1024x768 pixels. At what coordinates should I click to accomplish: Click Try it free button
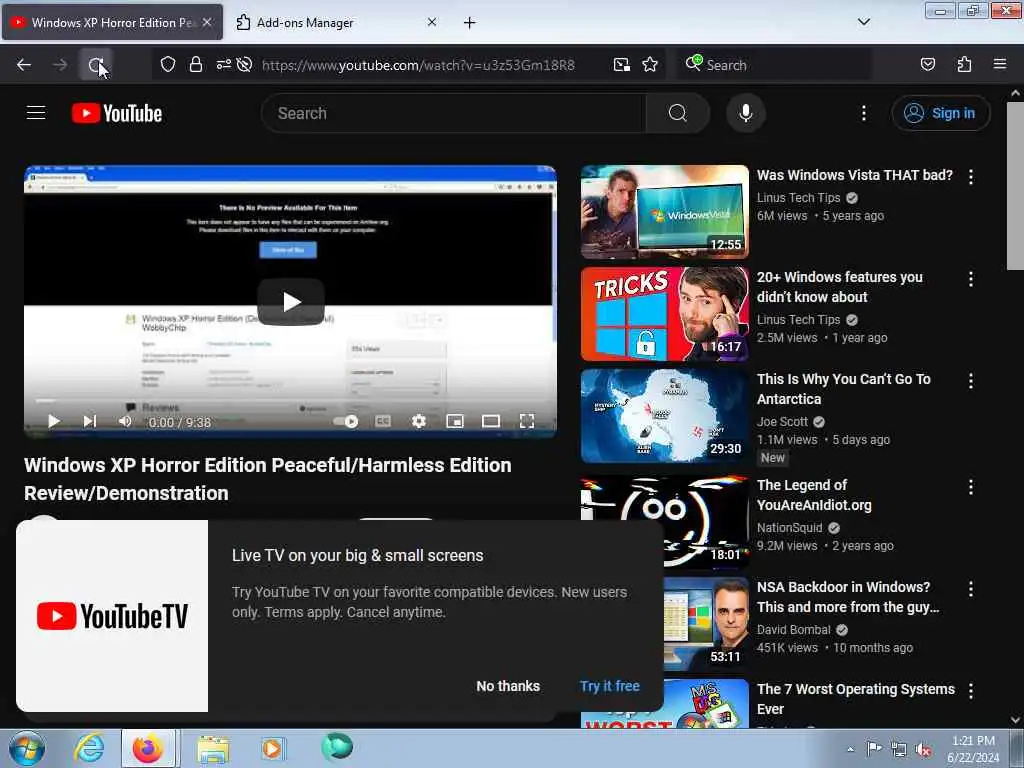pyautogui.click(x=609, y=686)
